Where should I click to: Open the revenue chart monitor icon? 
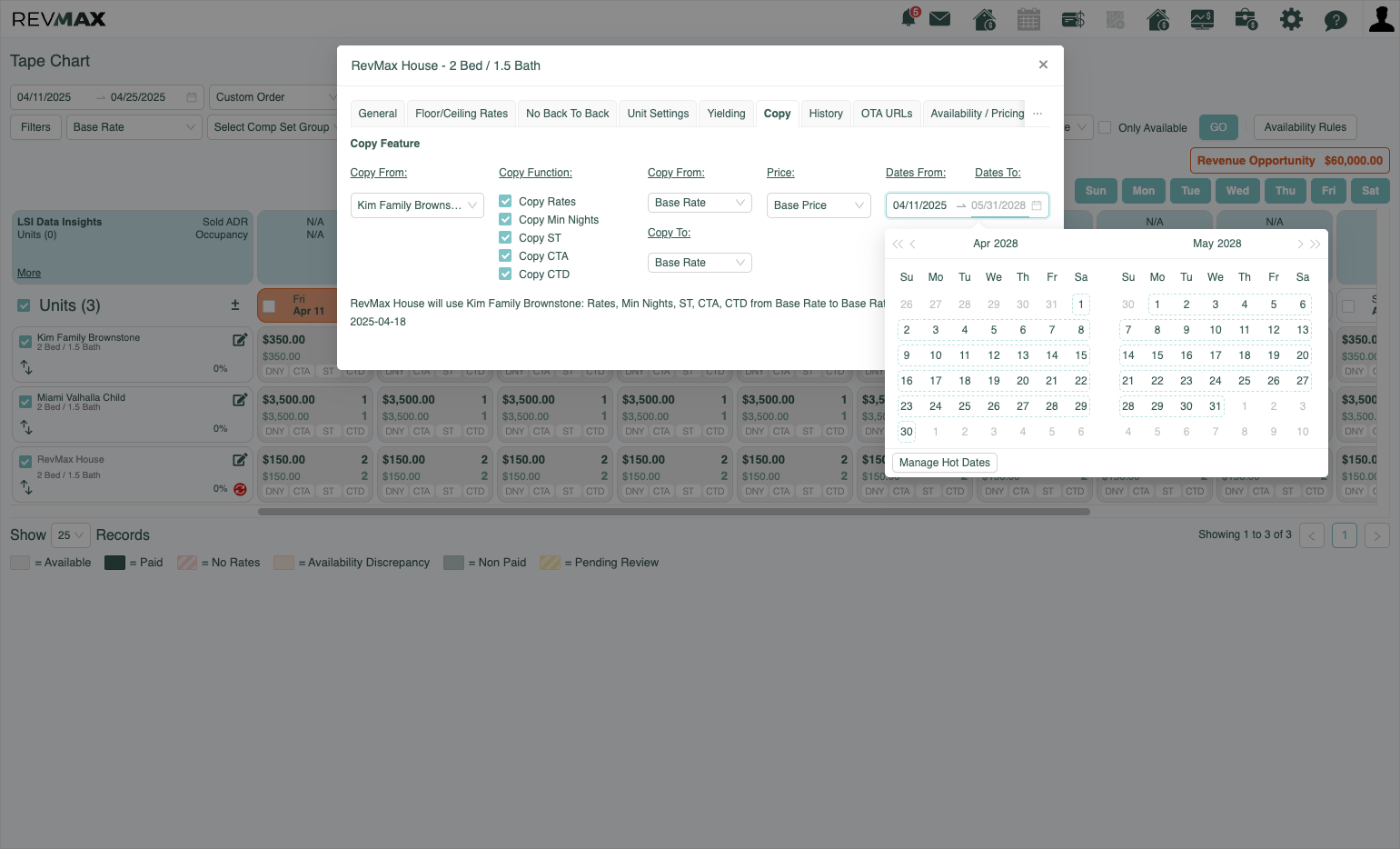coord(1202,19)
